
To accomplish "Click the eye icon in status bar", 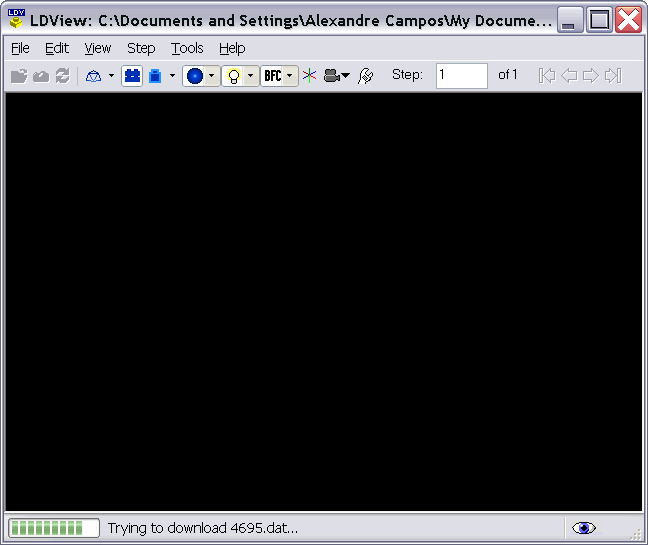I will tap(584, 528).
